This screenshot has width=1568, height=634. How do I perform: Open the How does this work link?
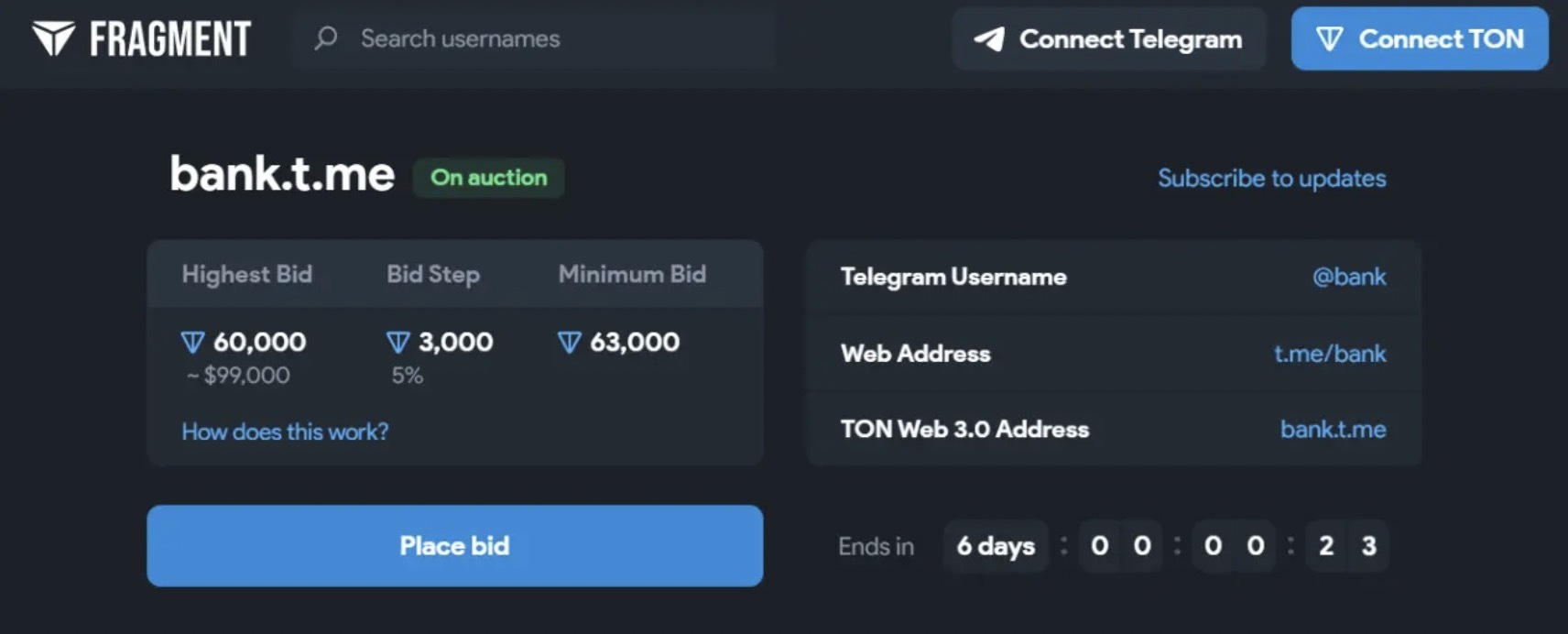click(x=285, y=432)
